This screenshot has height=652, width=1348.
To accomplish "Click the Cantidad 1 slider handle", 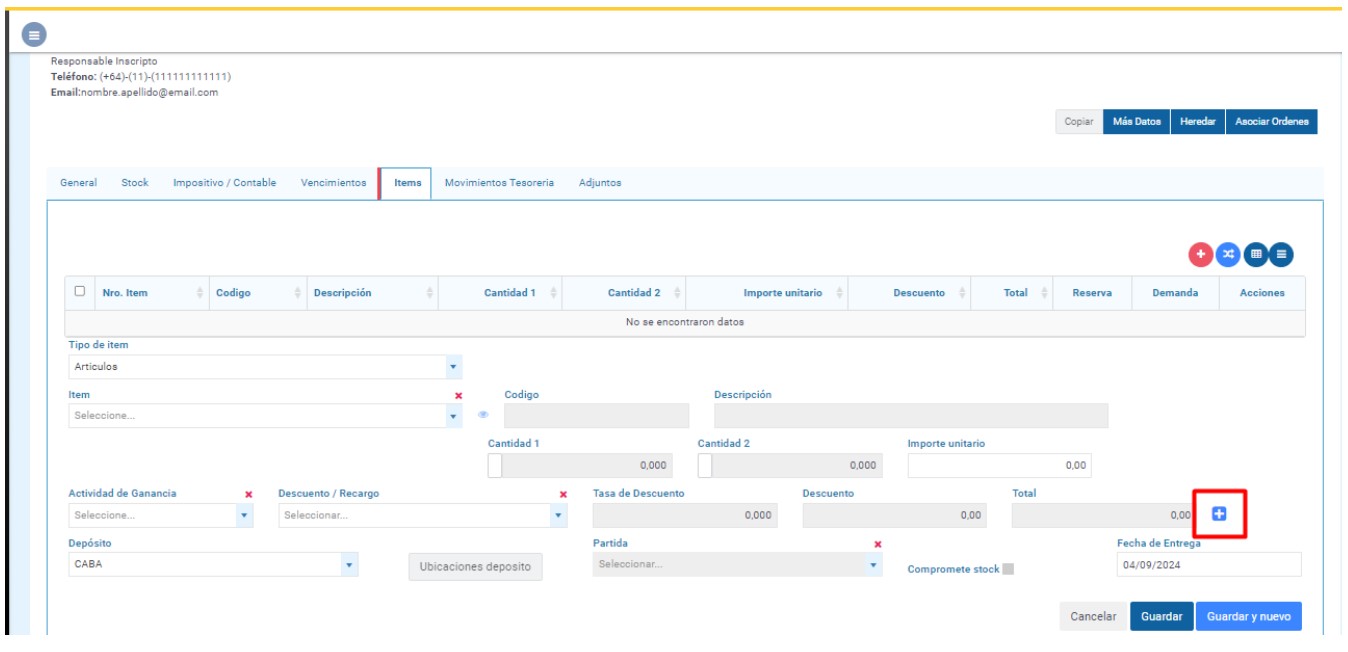I will 495,465.
